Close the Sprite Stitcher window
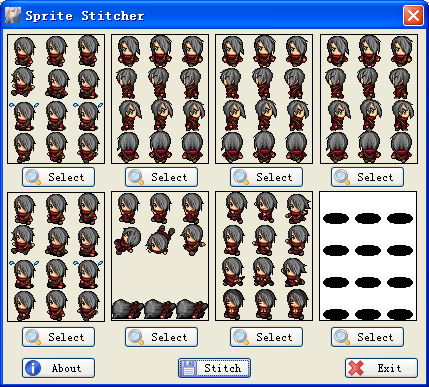This screenshot has width=429, height=387. [413, 15]
